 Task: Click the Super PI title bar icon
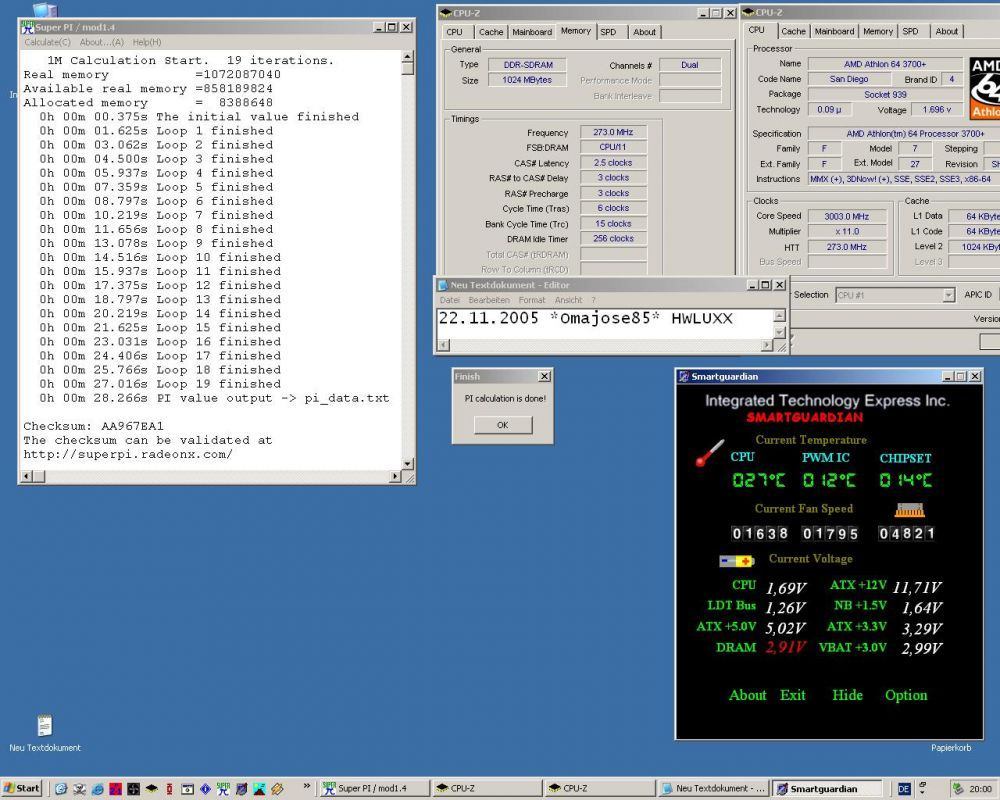coord(27,27)
